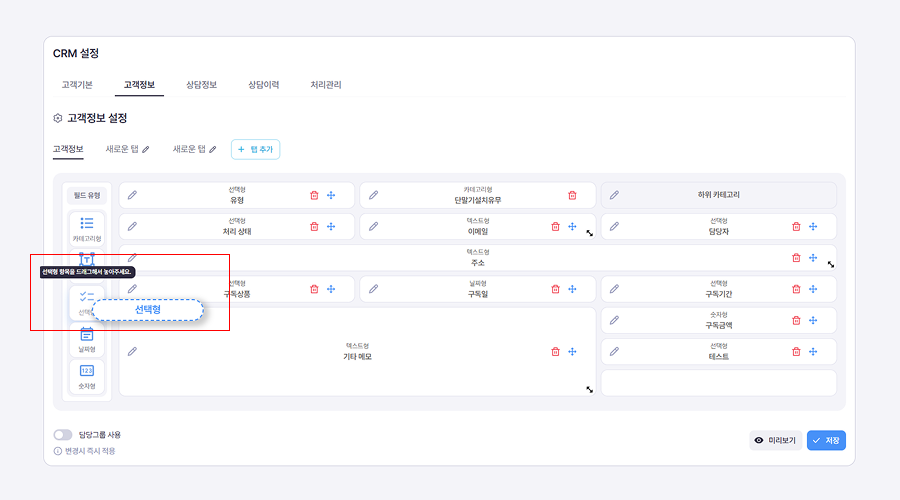
Task: Toggle the 담당그룹 사용 switch
Action: tap(63, 435)
